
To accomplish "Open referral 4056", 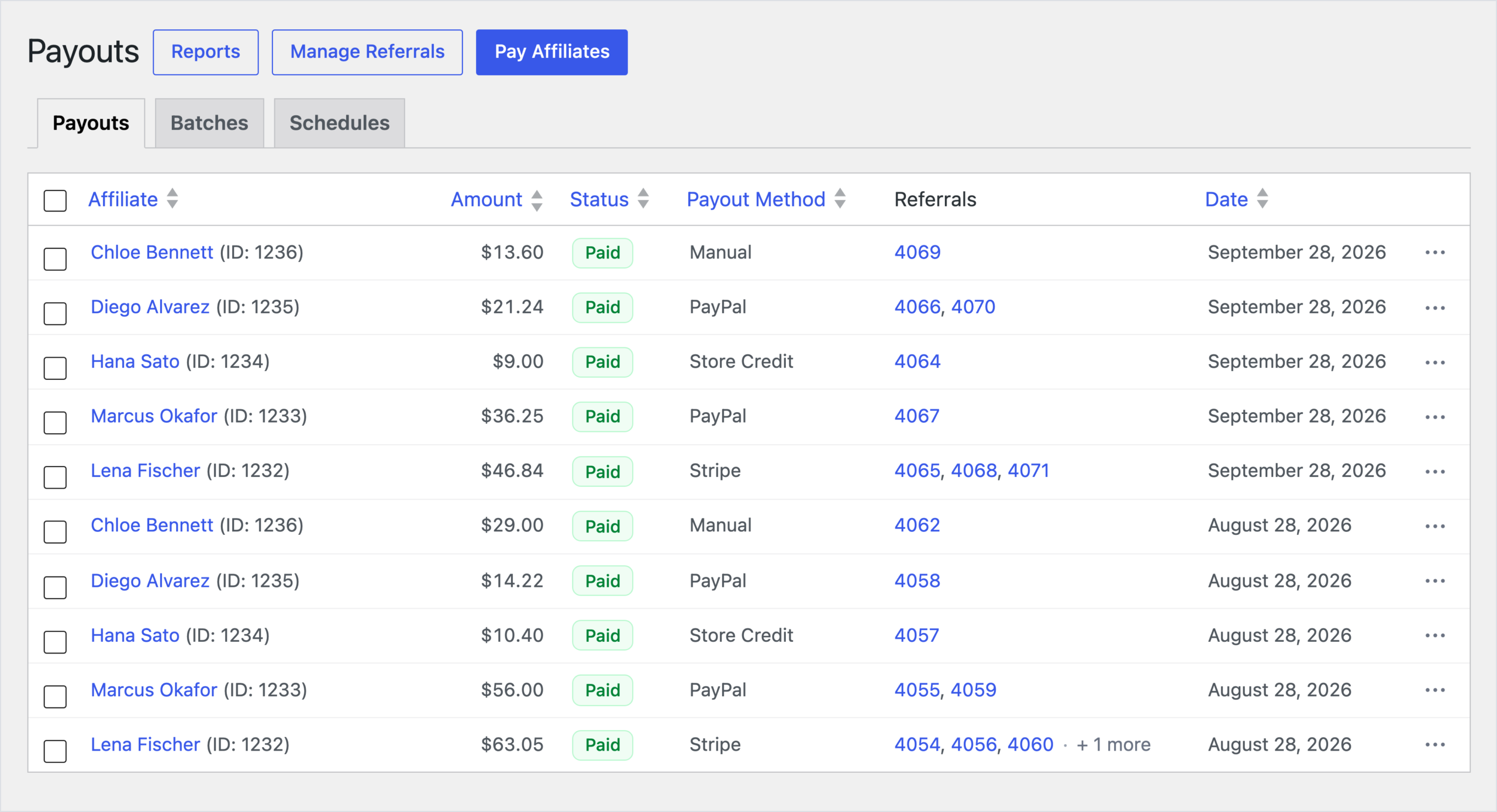I will [974, 744].
